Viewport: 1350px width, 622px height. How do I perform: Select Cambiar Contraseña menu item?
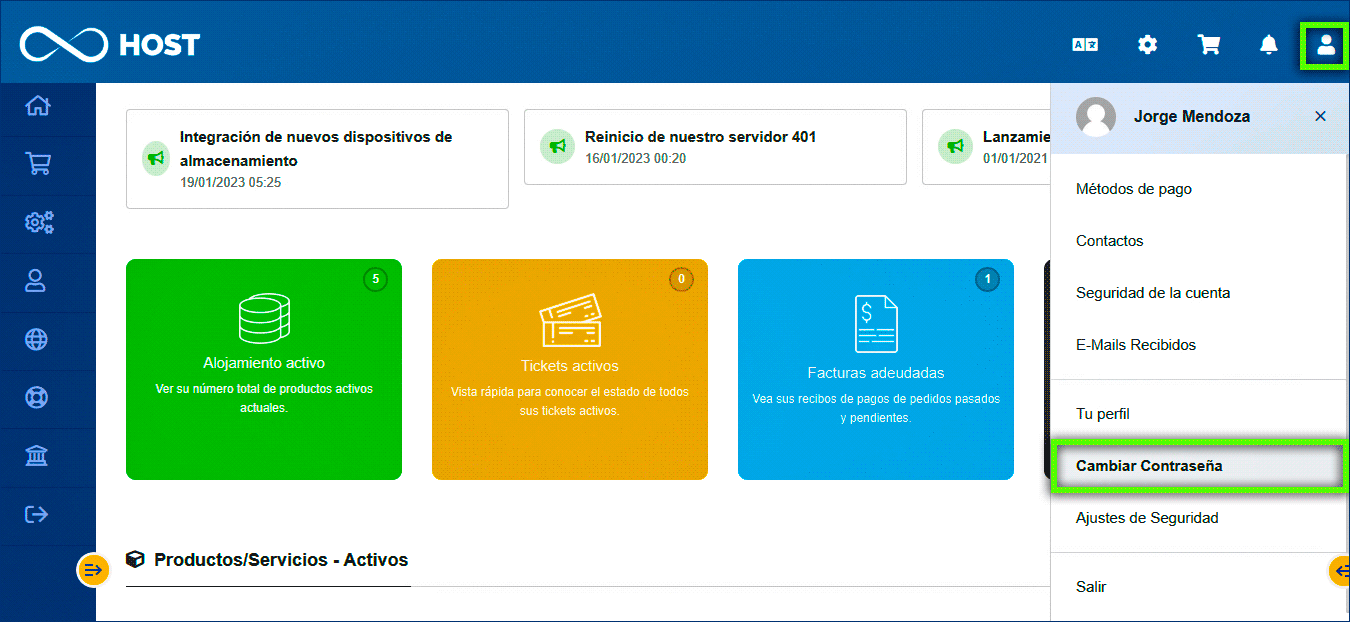tap(1149, 466)
